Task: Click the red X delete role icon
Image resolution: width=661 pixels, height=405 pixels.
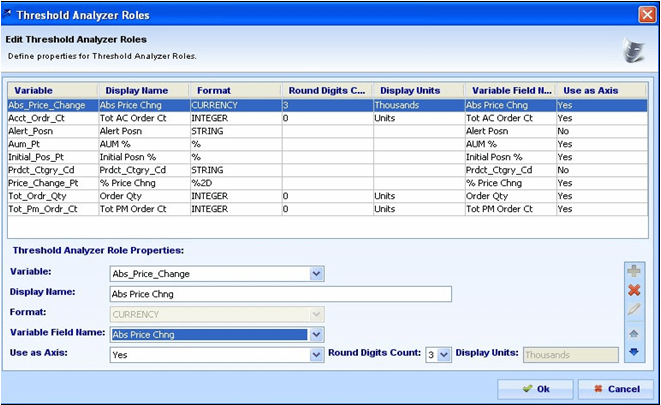Action: [x=634, y=290]
